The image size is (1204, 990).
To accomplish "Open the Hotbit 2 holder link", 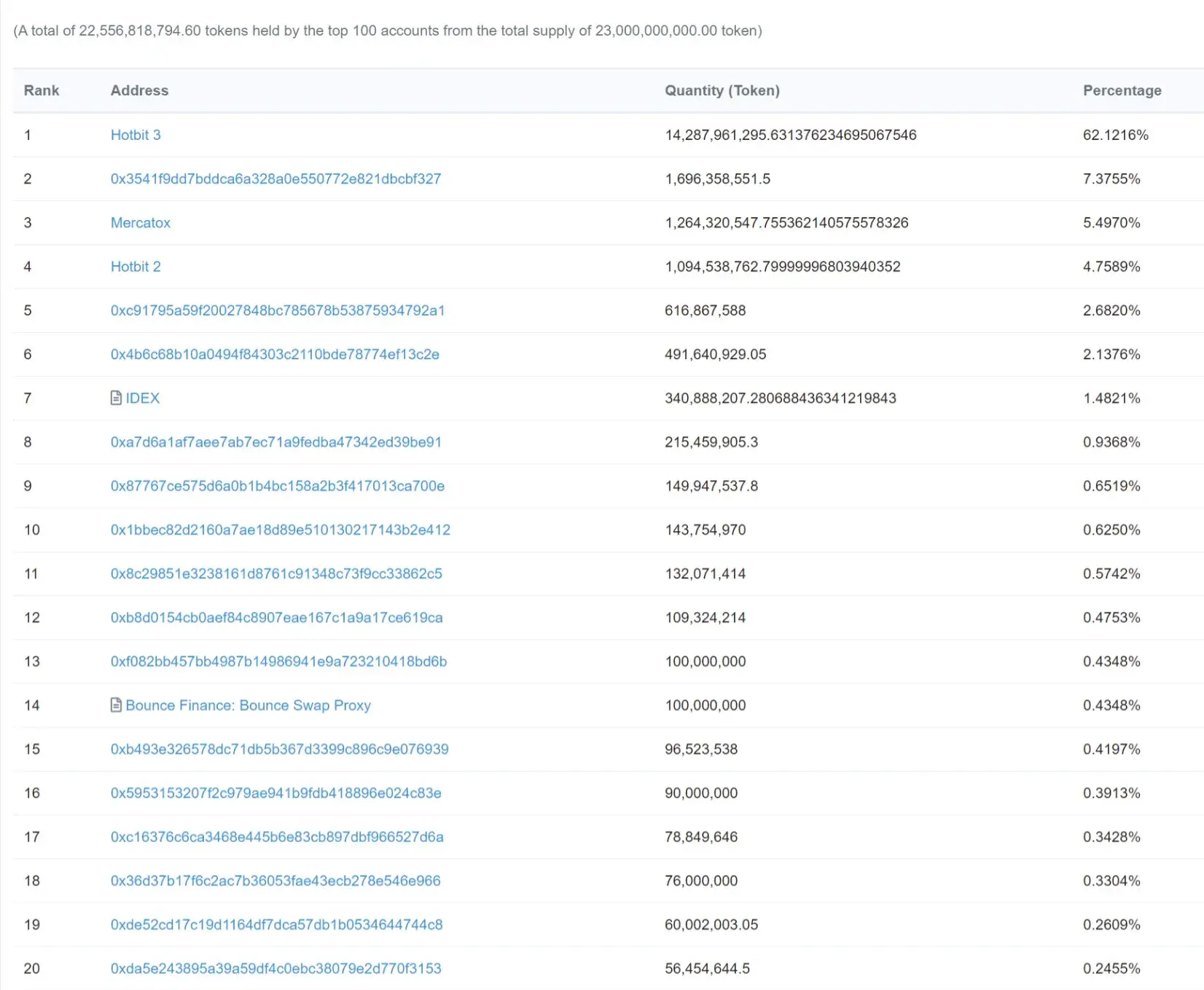I will coord(136,267).
